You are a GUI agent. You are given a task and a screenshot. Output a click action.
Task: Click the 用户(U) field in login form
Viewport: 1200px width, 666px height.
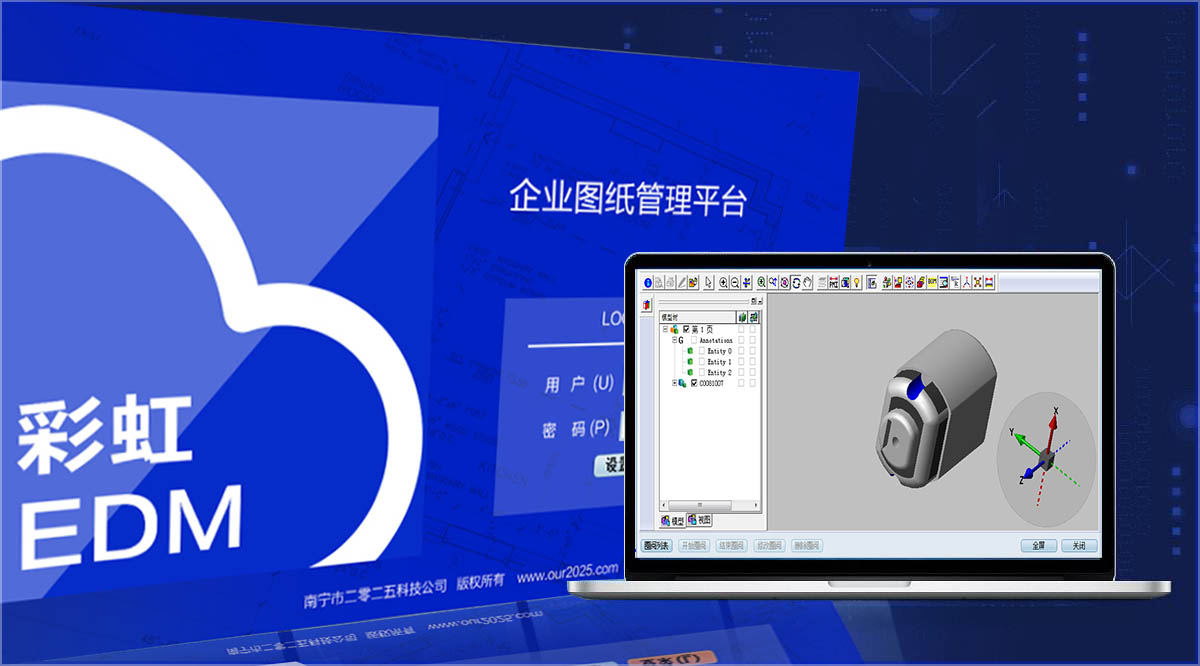coord(622,385)
